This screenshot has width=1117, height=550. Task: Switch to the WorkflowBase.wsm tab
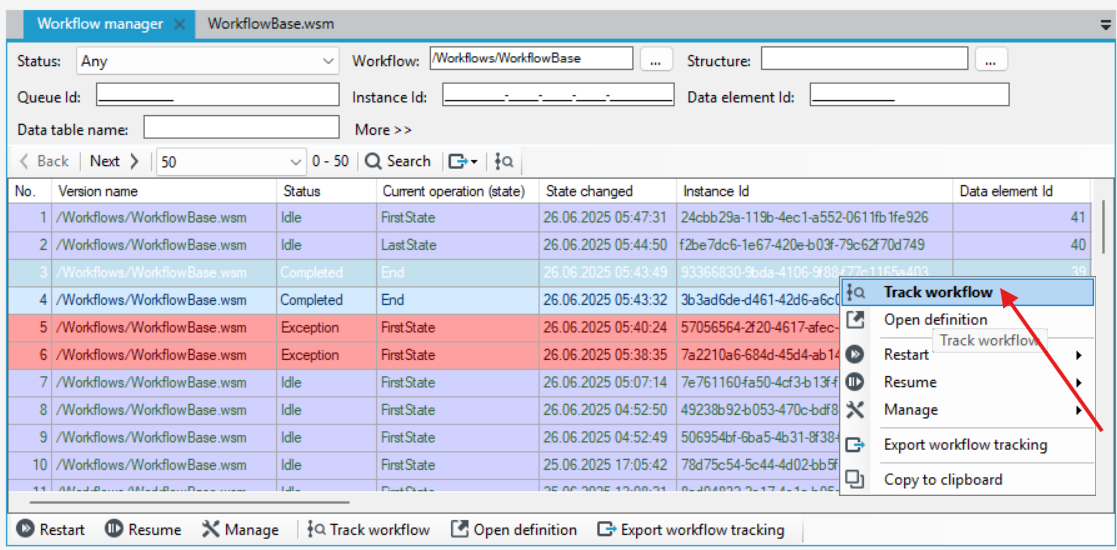coord(271,24)
